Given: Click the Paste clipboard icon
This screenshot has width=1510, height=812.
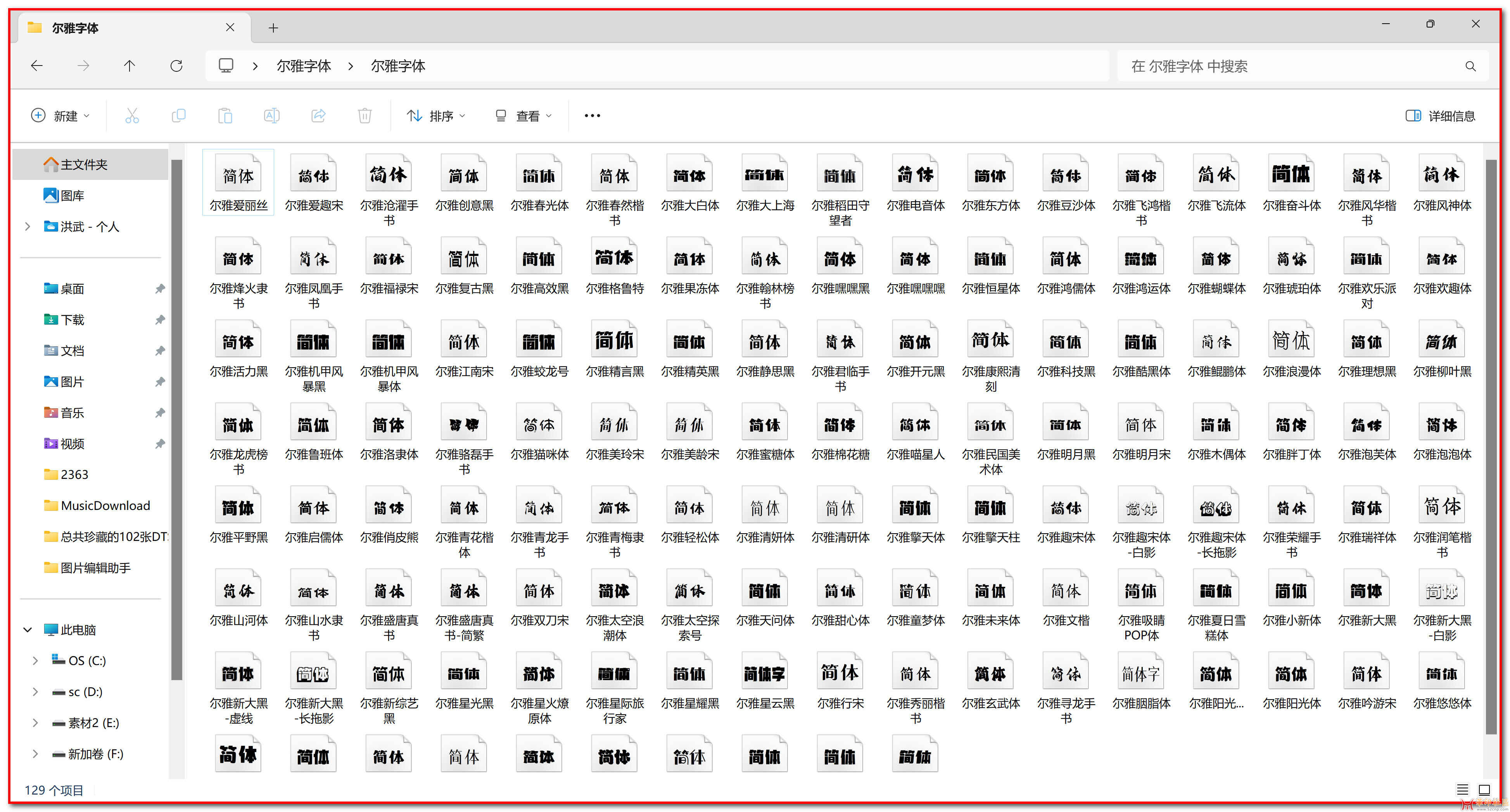Looking at the screenshot, I should [x=225, y=116].
